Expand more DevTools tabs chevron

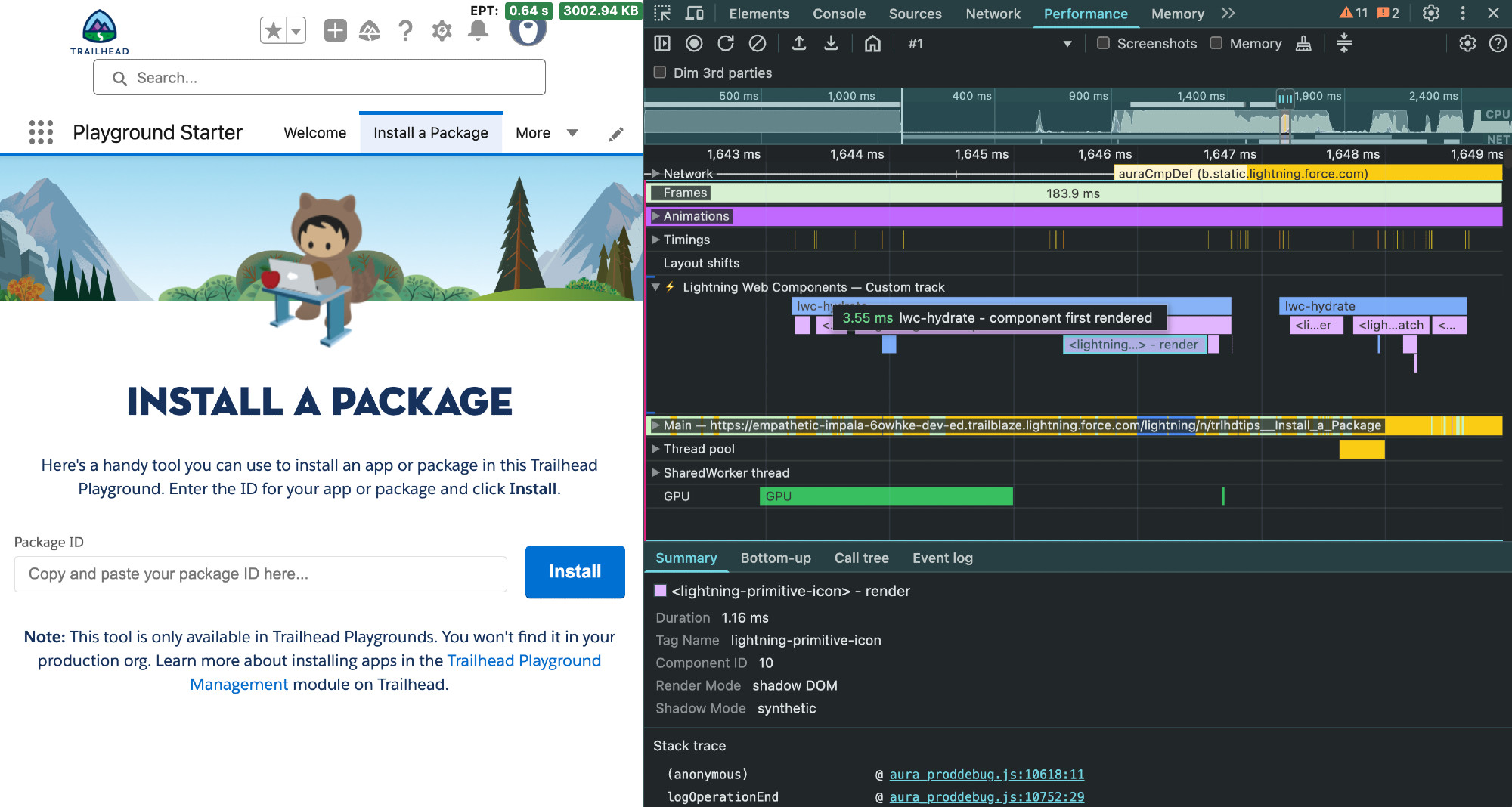tap(1228, 13)
